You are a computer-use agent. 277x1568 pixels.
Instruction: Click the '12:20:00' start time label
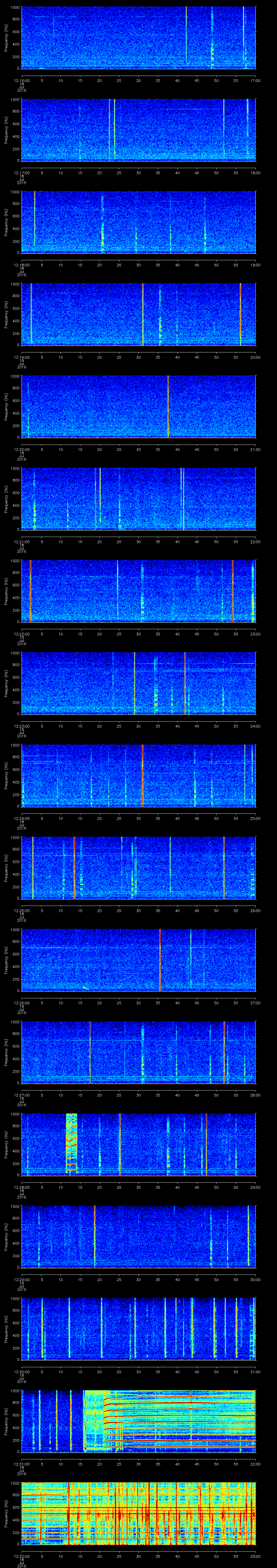21,449
